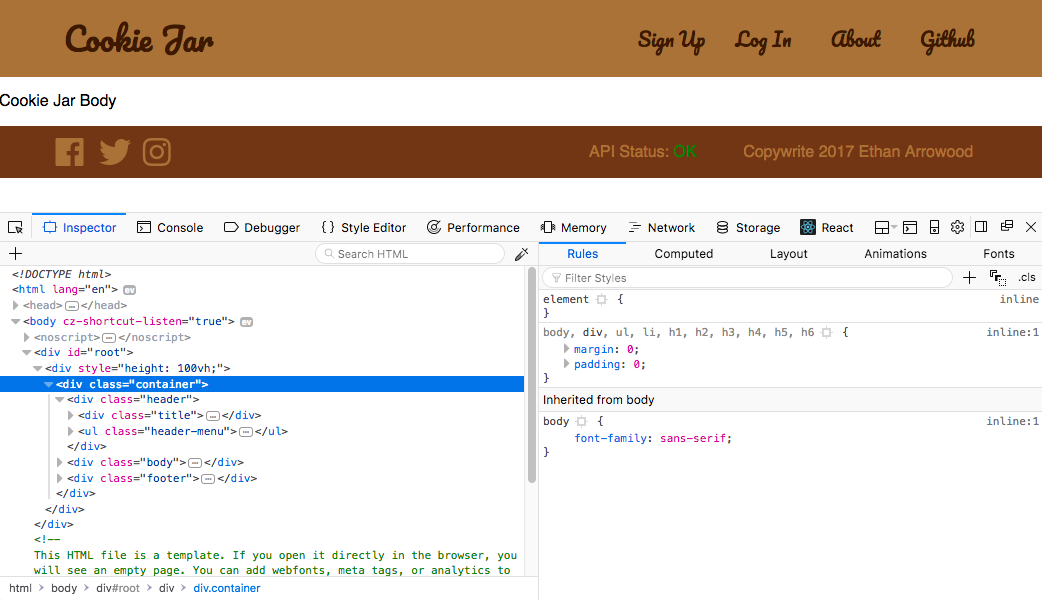Open the Performance tab

point(473,227)
